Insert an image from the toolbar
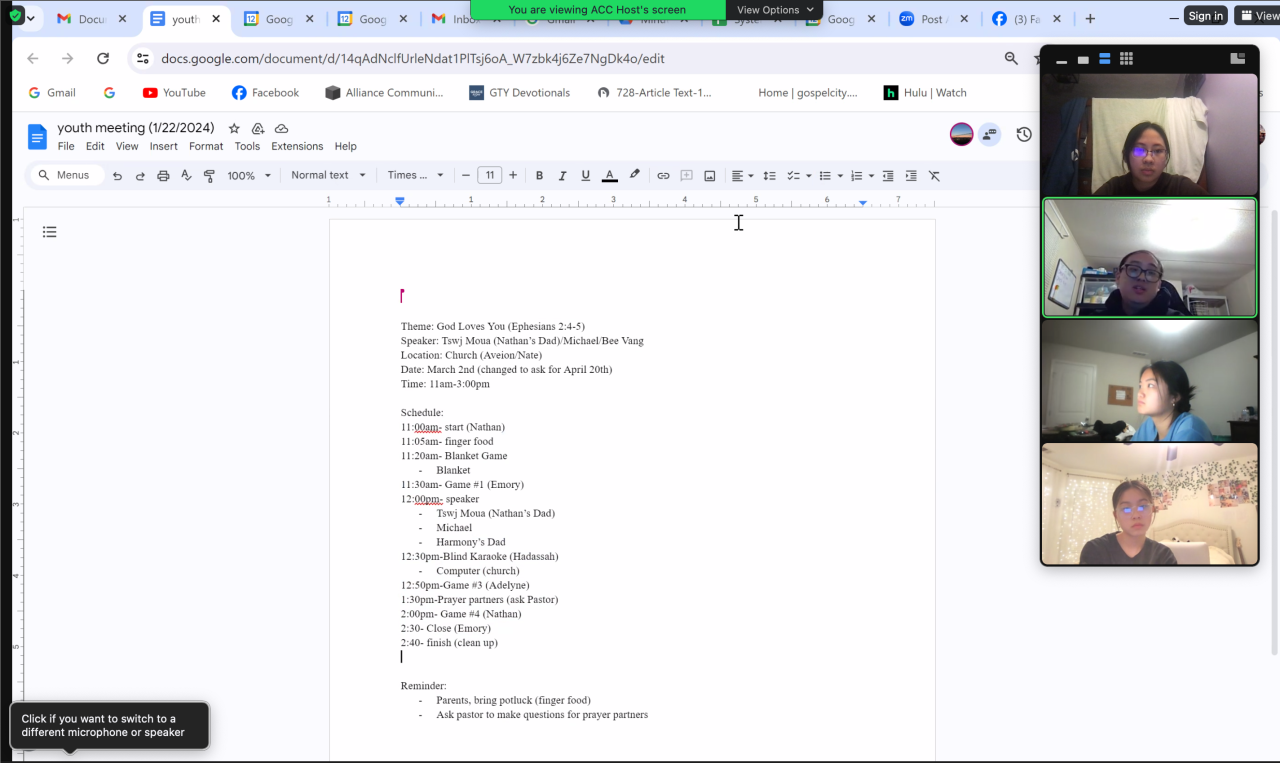Viewport: 1280px width, 763px height. tap(710, 175)
